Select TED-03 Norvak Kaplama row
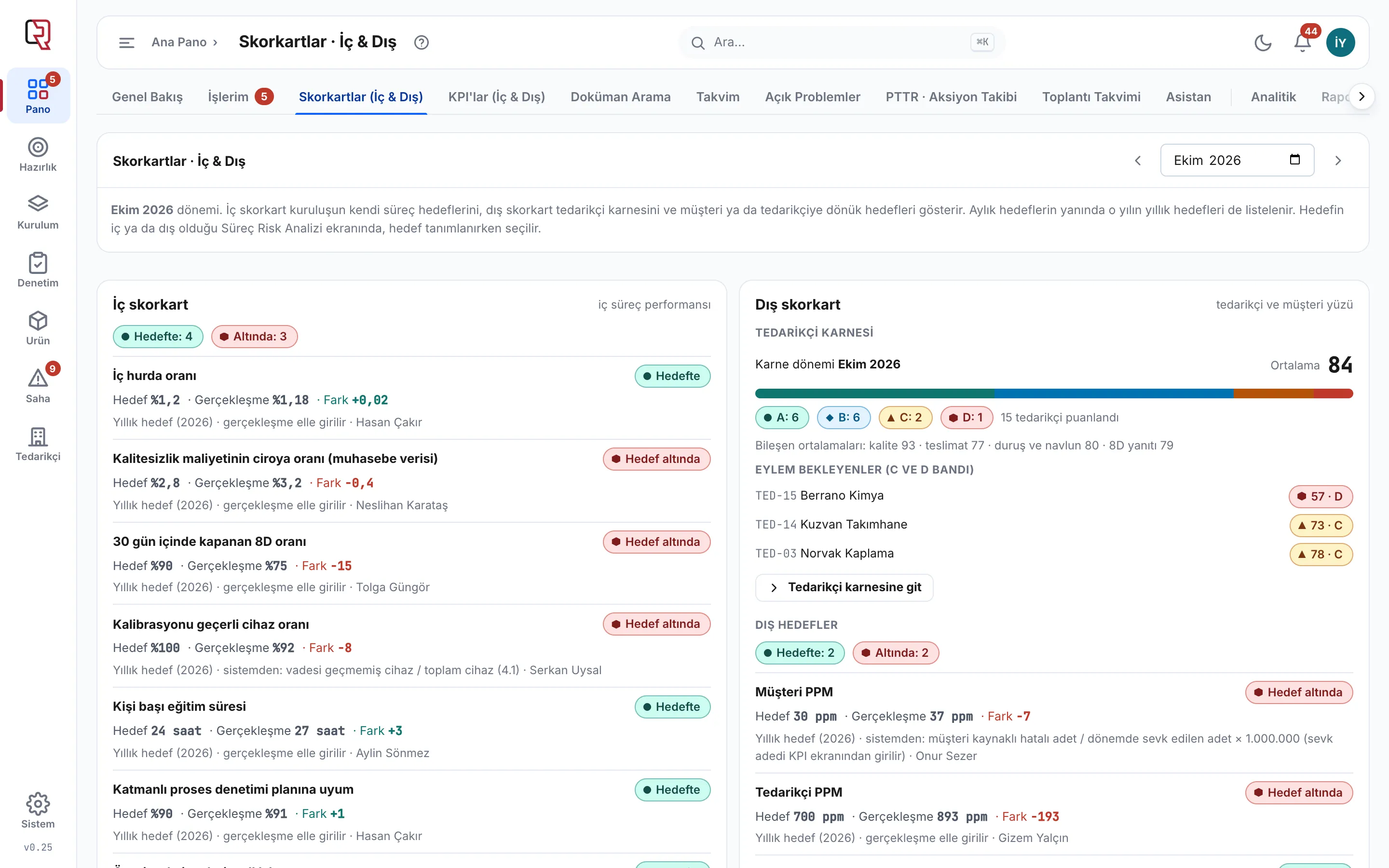The image size is (1389, 868). coord(1054,554)
